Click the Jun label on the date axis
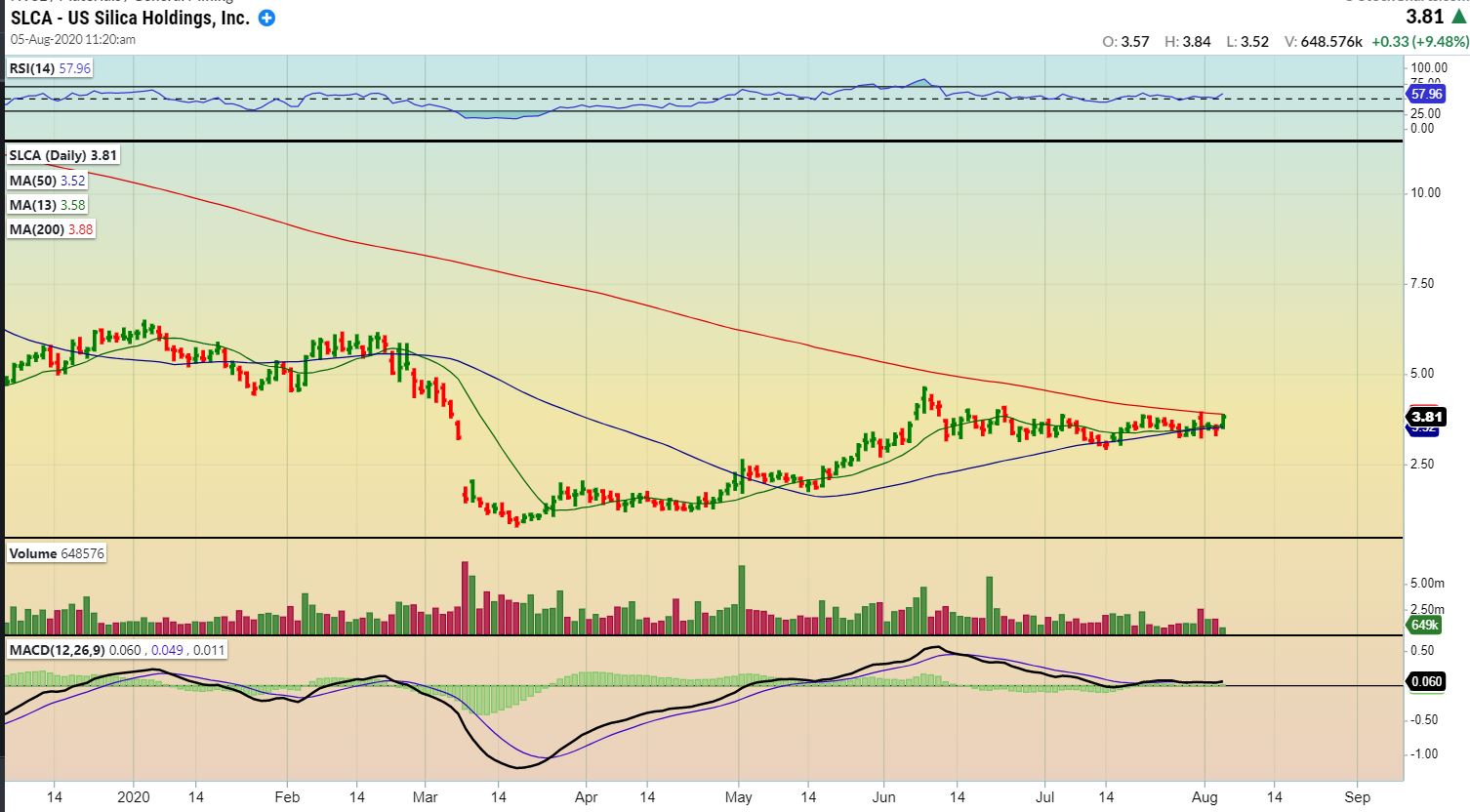The image size is (1470, 812). coord(883,797)
